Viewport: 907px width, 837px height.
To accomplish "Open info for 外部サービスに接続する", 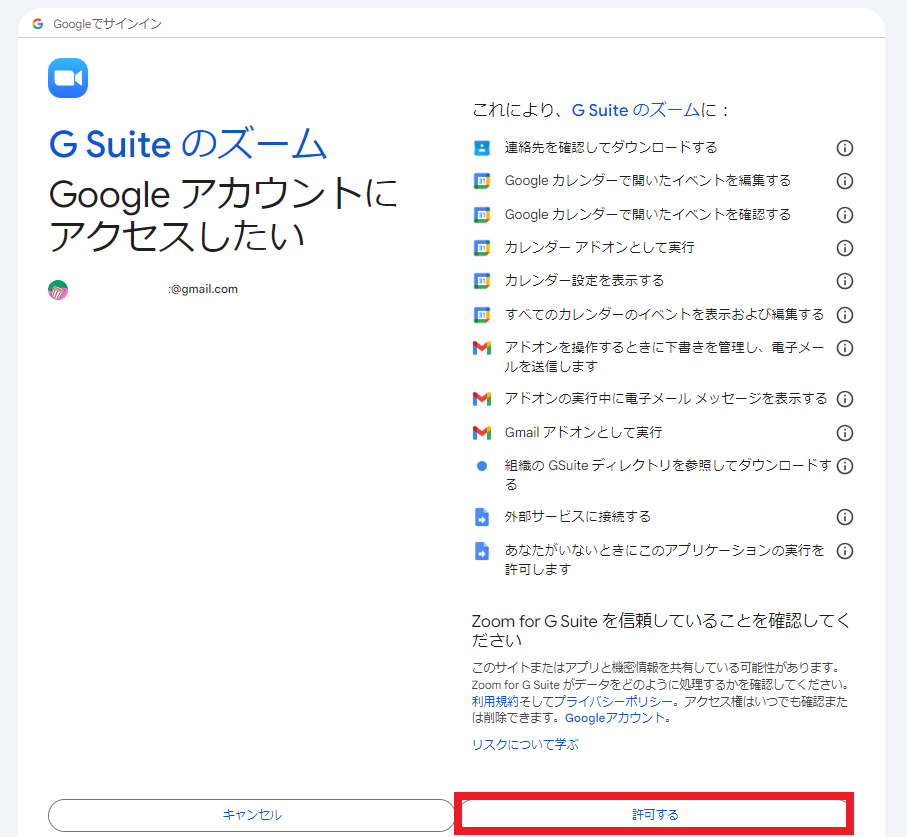I will (844, 517).
